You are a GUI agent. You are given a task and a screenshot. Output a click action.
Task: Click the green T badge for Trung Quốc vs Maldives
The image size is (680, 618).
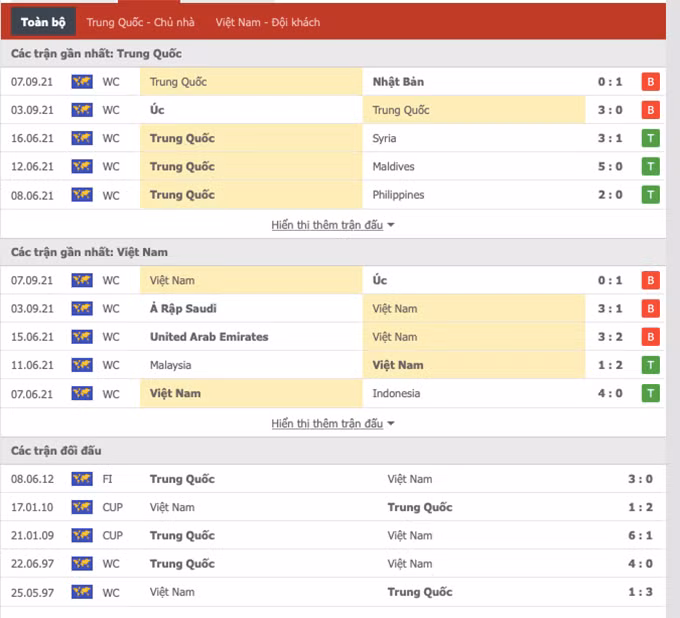point(650,166)
